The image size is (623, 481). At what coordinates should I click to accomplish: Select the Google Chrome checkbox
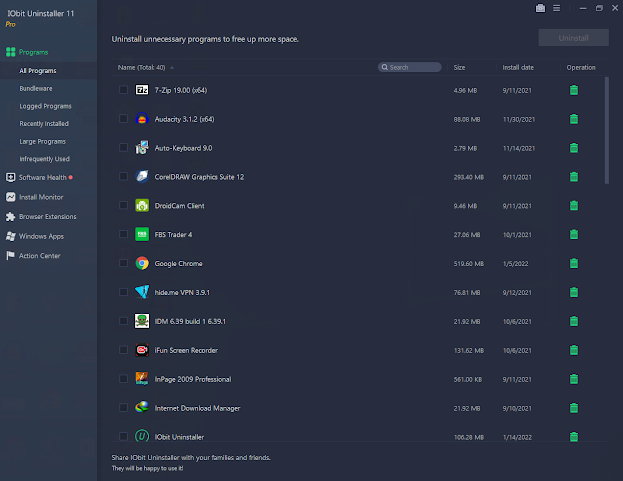coord(124,263)
